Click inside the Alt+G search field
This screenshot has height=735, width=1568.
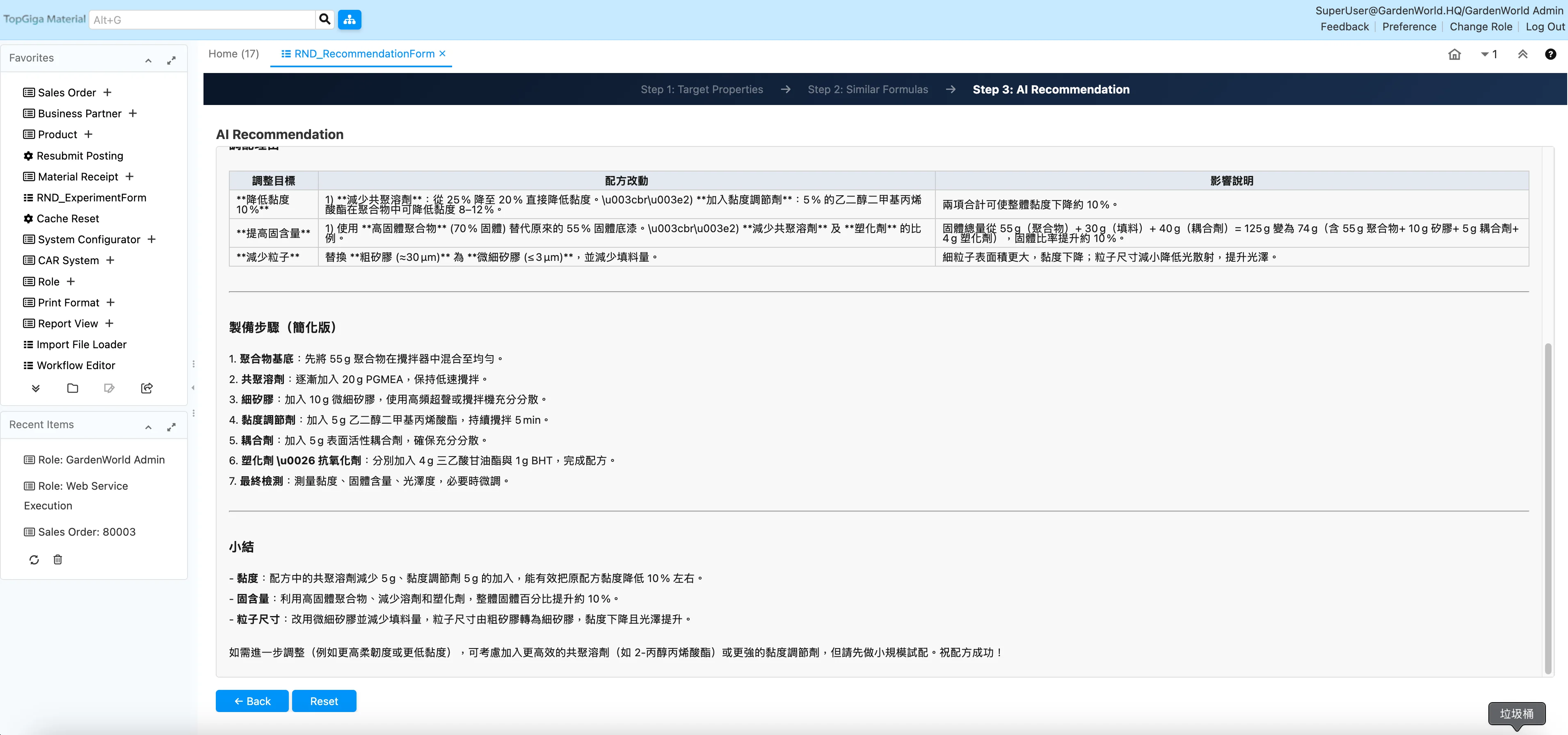pos(201,19)
